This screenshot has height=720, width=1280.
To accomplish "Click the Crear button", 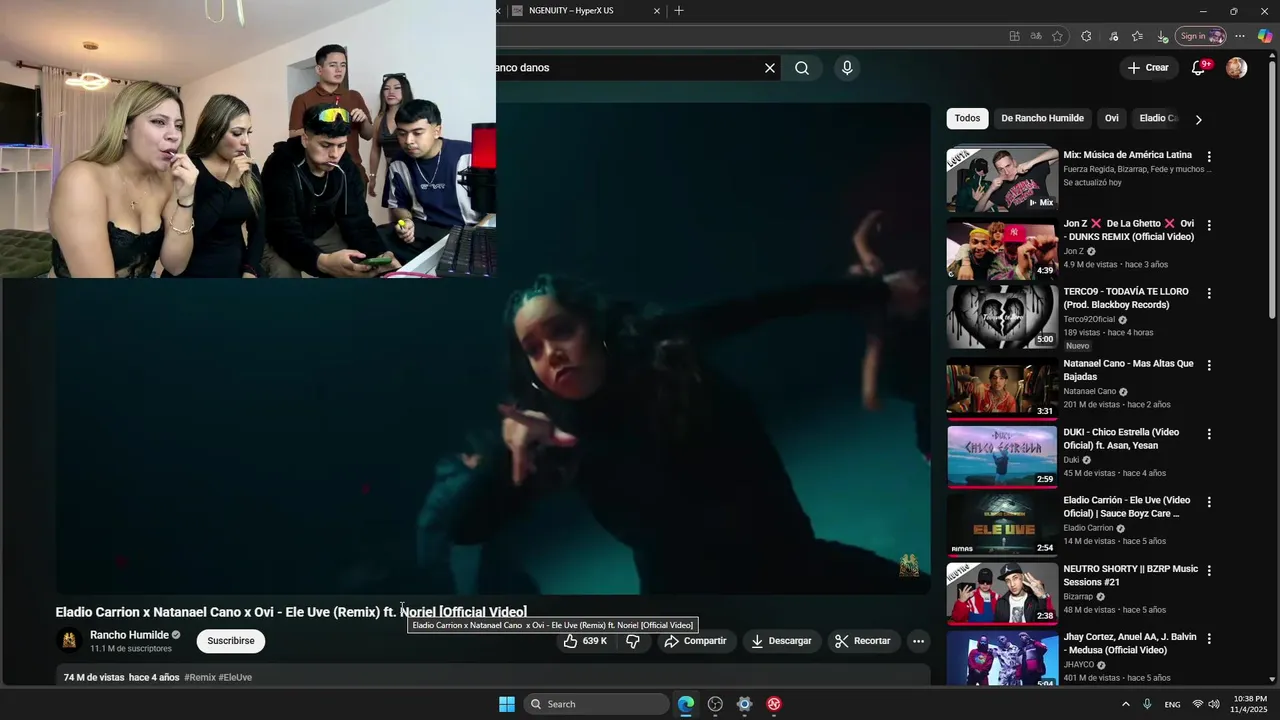I will click(1148, 68).
